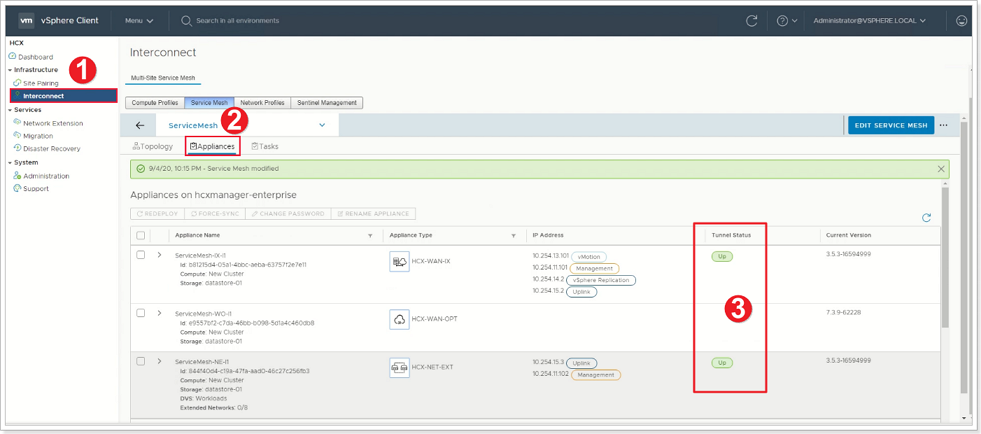Open the ServiceMesh selector dropdown
981x434 pixels.
pyautogui.click(x=322, y=126)
